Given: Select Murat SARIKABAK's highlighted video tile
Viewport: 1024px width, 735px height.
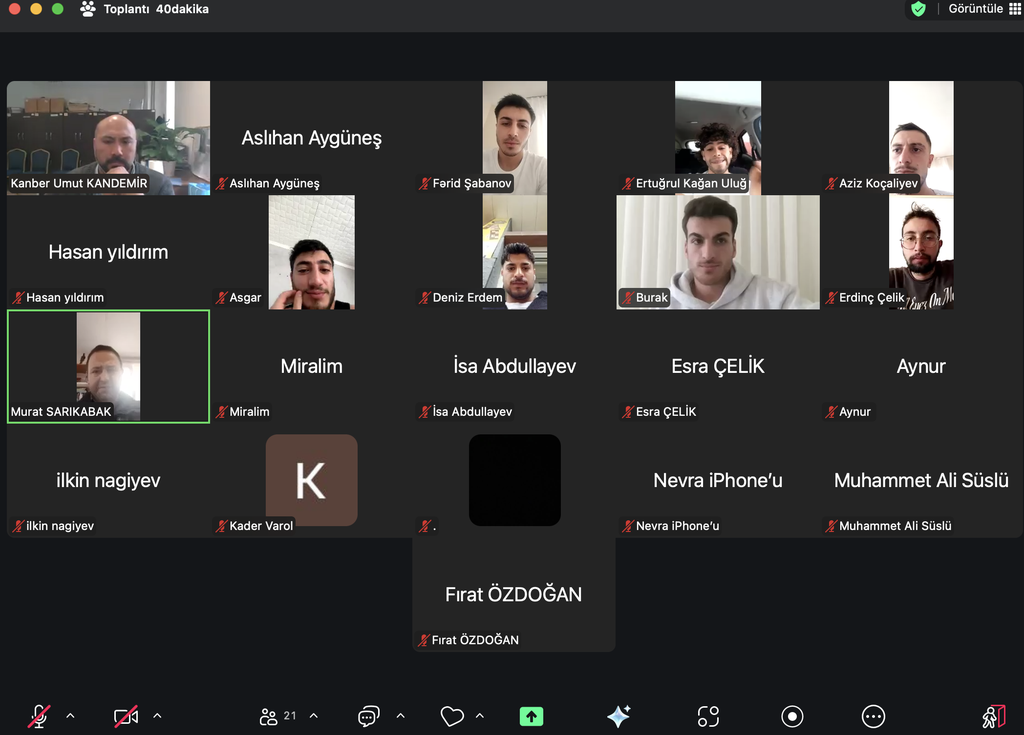Looking at the screenshot, I should tap(108, 366).
